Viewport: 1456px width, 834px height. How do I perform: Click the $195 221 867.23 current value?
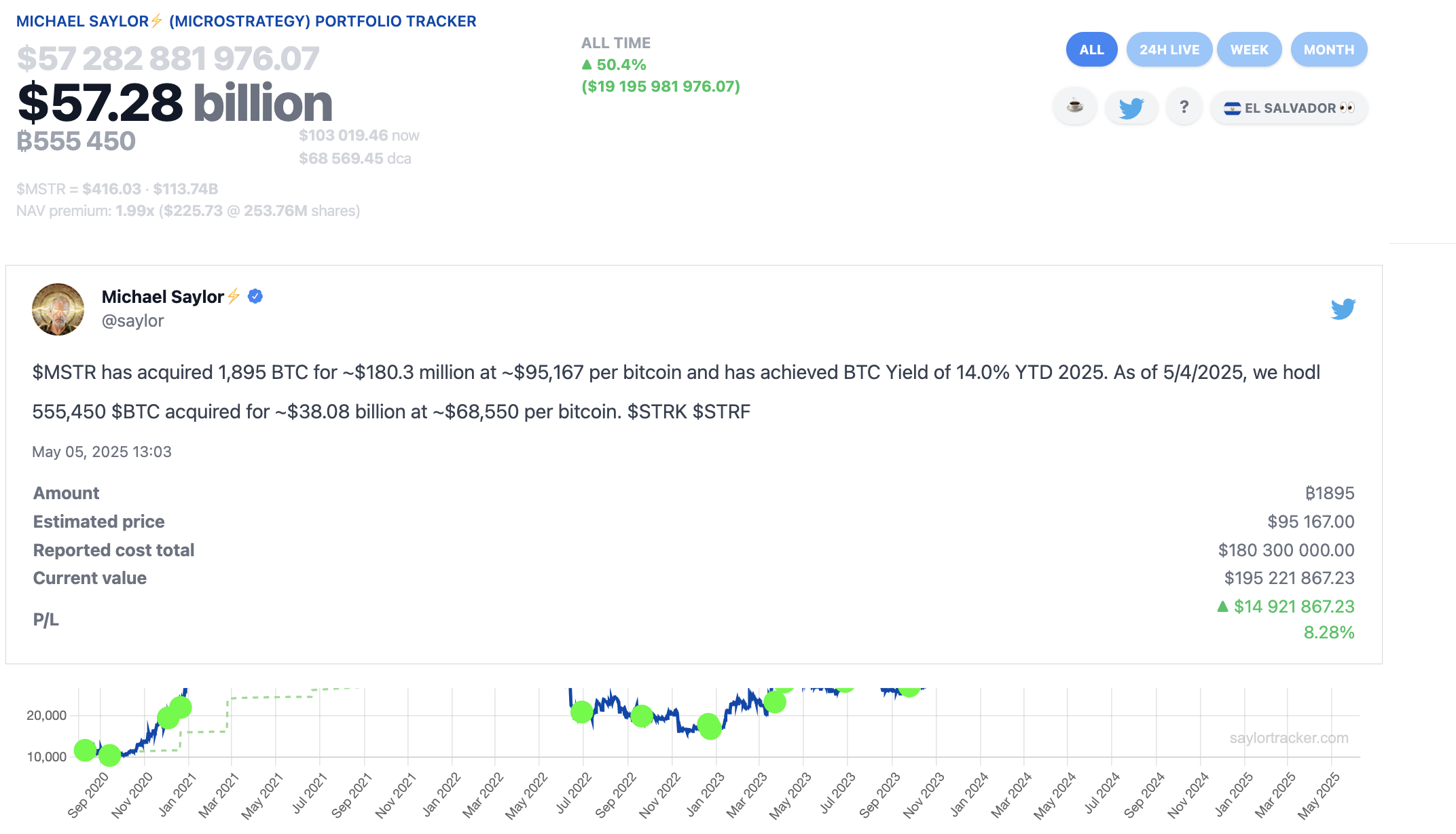coord(1289,578)
